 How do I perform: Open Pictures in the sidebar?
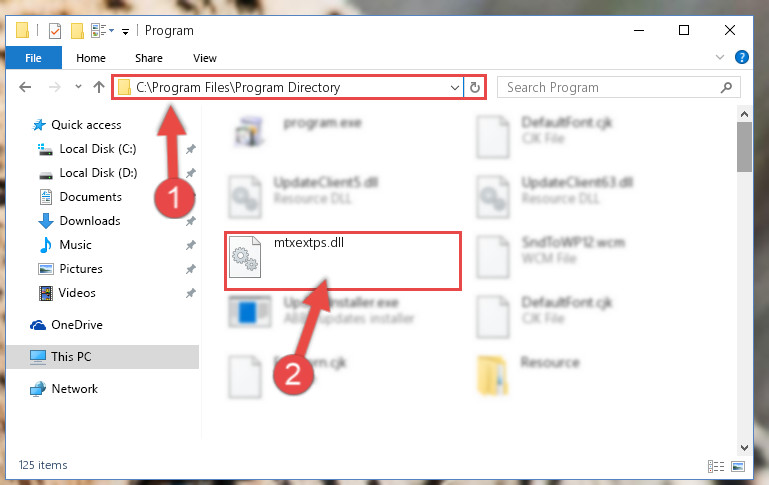tap(81, 269)
